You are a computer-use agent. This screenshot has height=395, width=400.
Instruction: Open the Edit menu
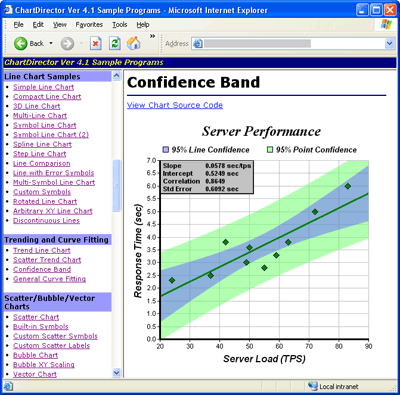click(x=38, y=25)
